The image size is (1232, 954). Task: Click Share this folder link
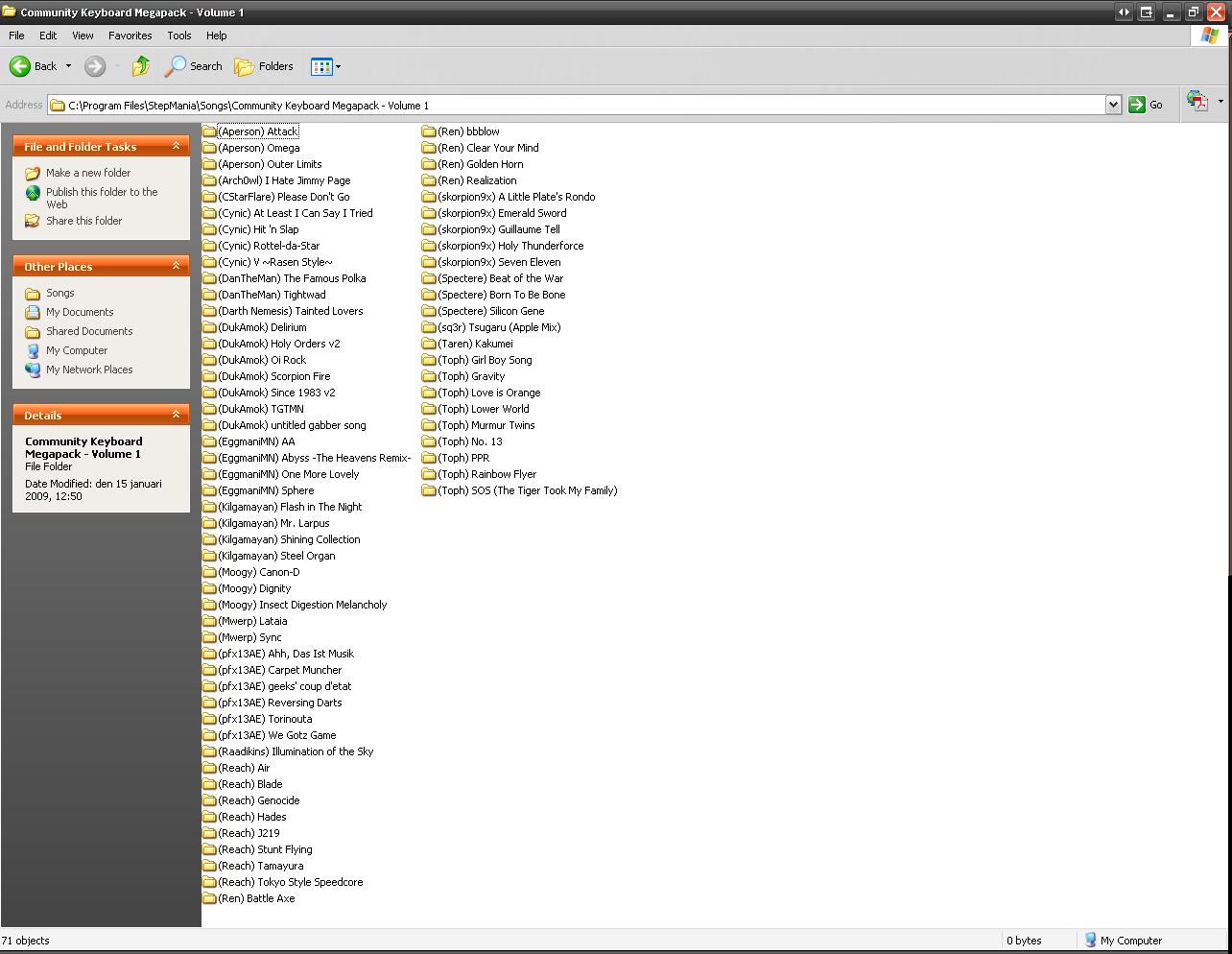pos(84,221)
